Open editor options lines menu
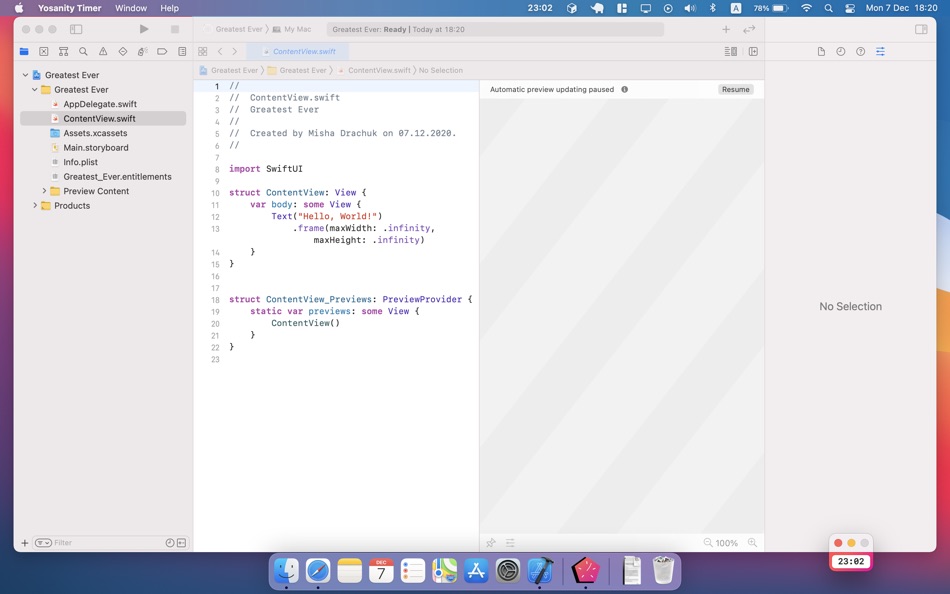The width and height of the screenshot is (950, 594). [x=731, y=52]
